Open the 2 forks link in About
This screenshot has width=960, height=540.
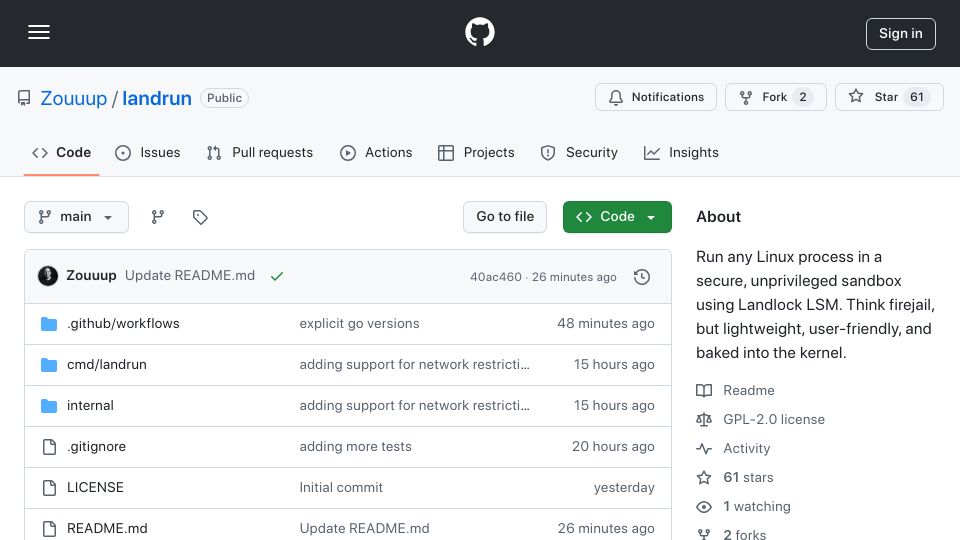744,534
